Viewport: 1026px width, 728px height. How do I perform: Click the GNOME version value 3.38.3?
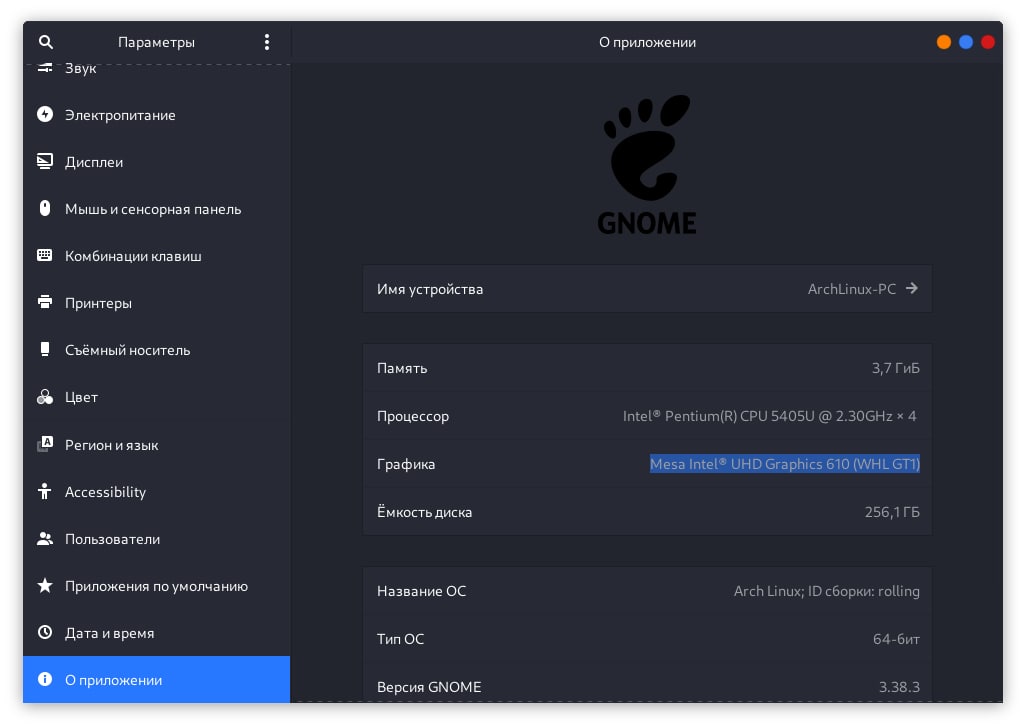(899, 687)
